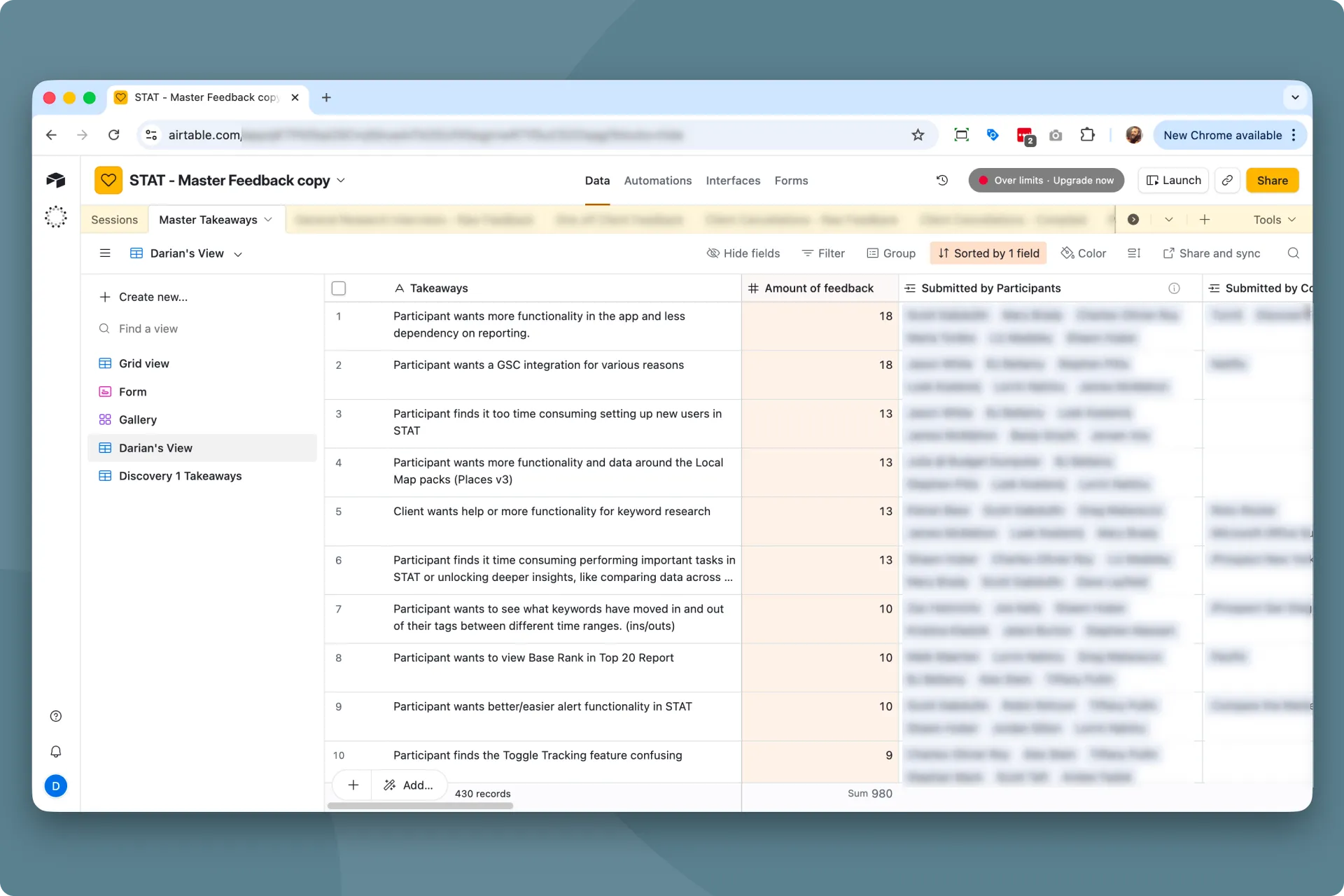This screenshot has height=896, width=1344.
Task: Open the Sorted by 1 field menu
Action: (988, 253)
